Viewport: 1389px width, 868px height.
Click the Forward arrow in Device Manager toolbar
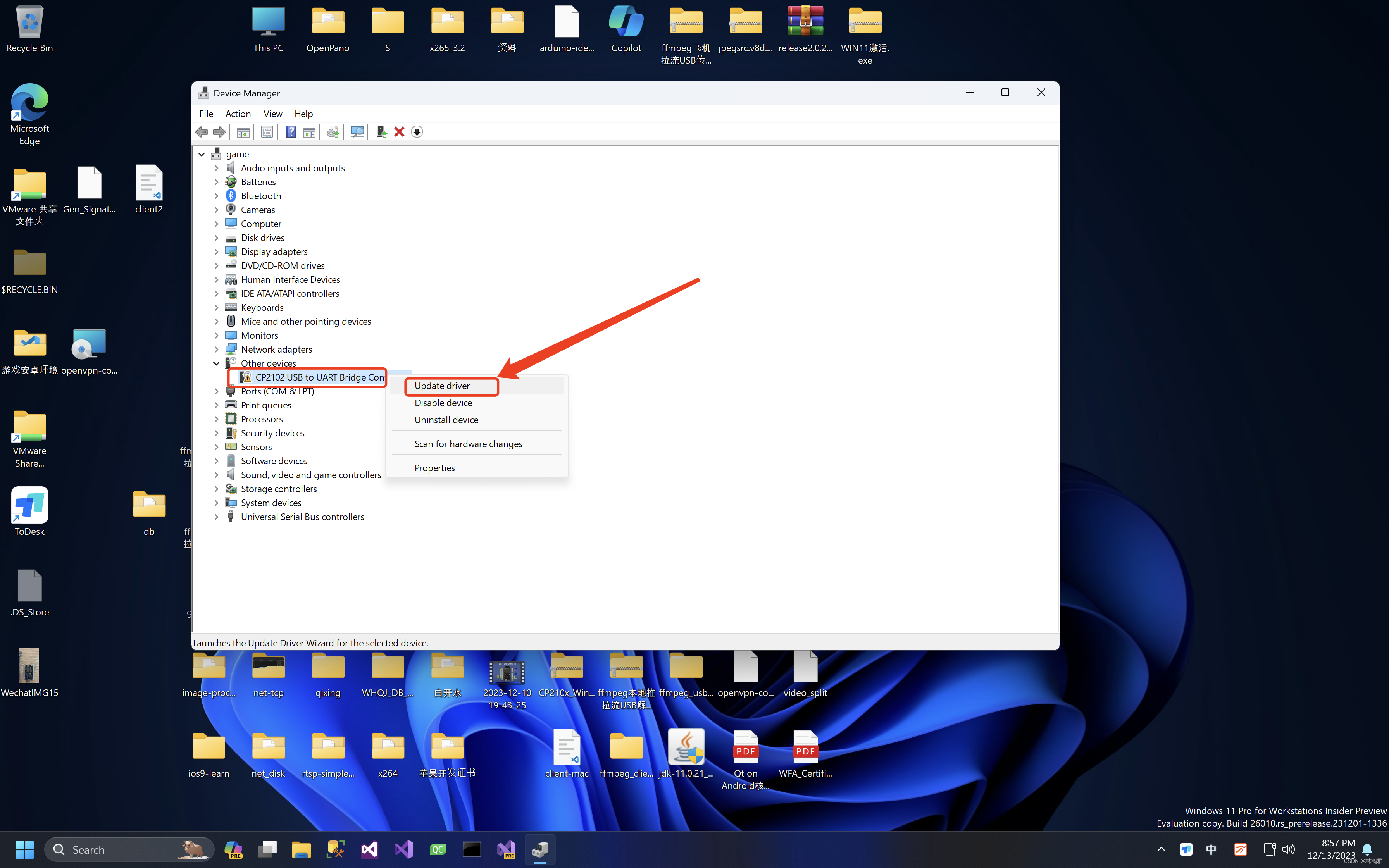point(219,132)
